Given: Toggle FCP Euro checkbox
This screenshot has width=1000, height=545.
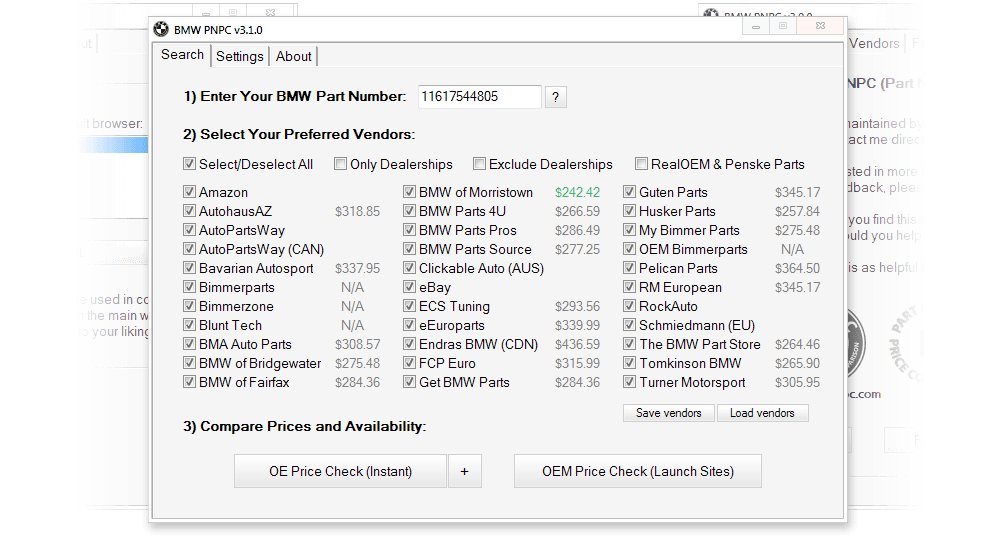Looking at the screenshot, I should point(409,363).
